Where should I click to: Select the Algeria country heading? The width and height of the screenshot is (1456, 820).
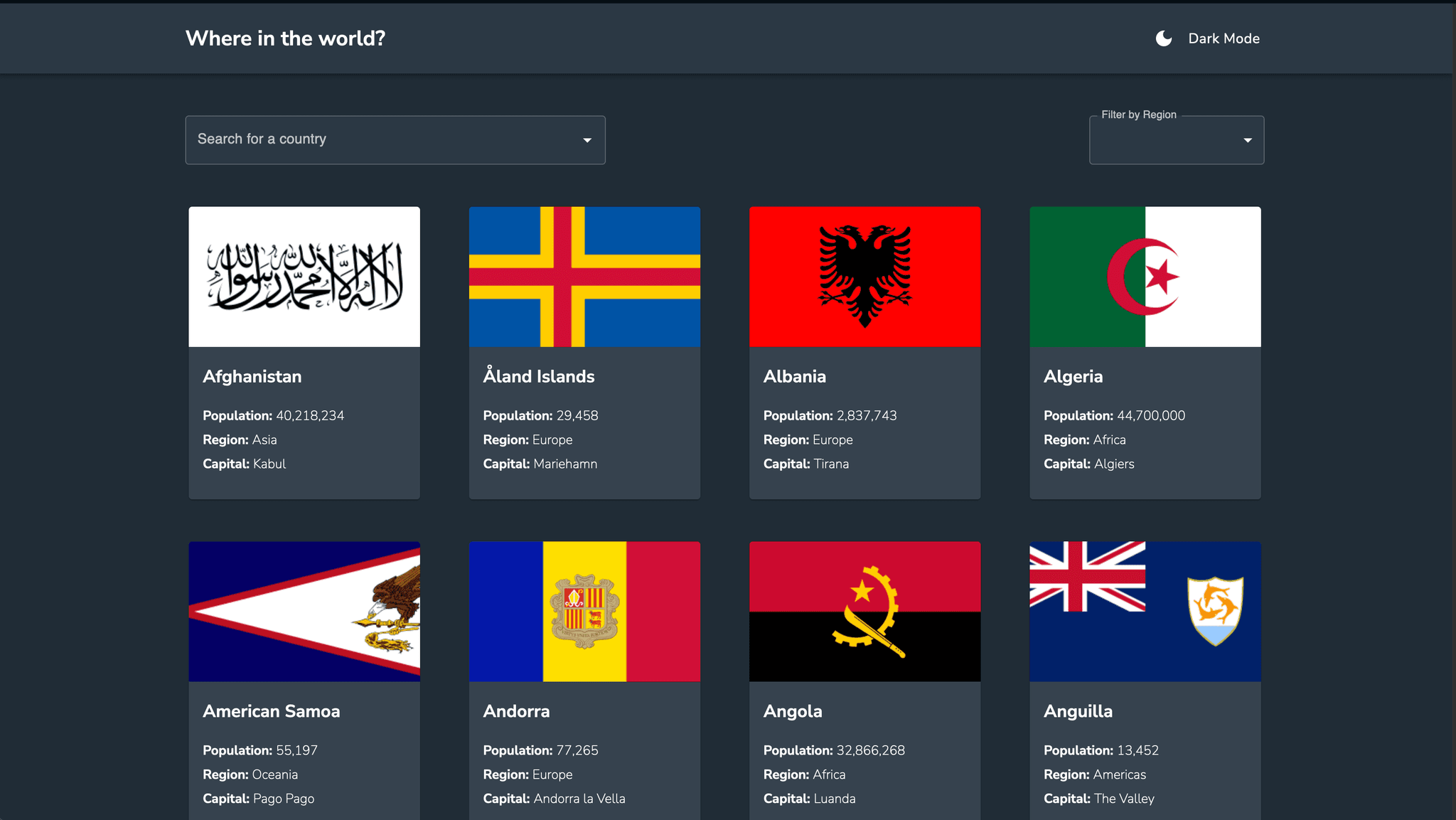1073,376
